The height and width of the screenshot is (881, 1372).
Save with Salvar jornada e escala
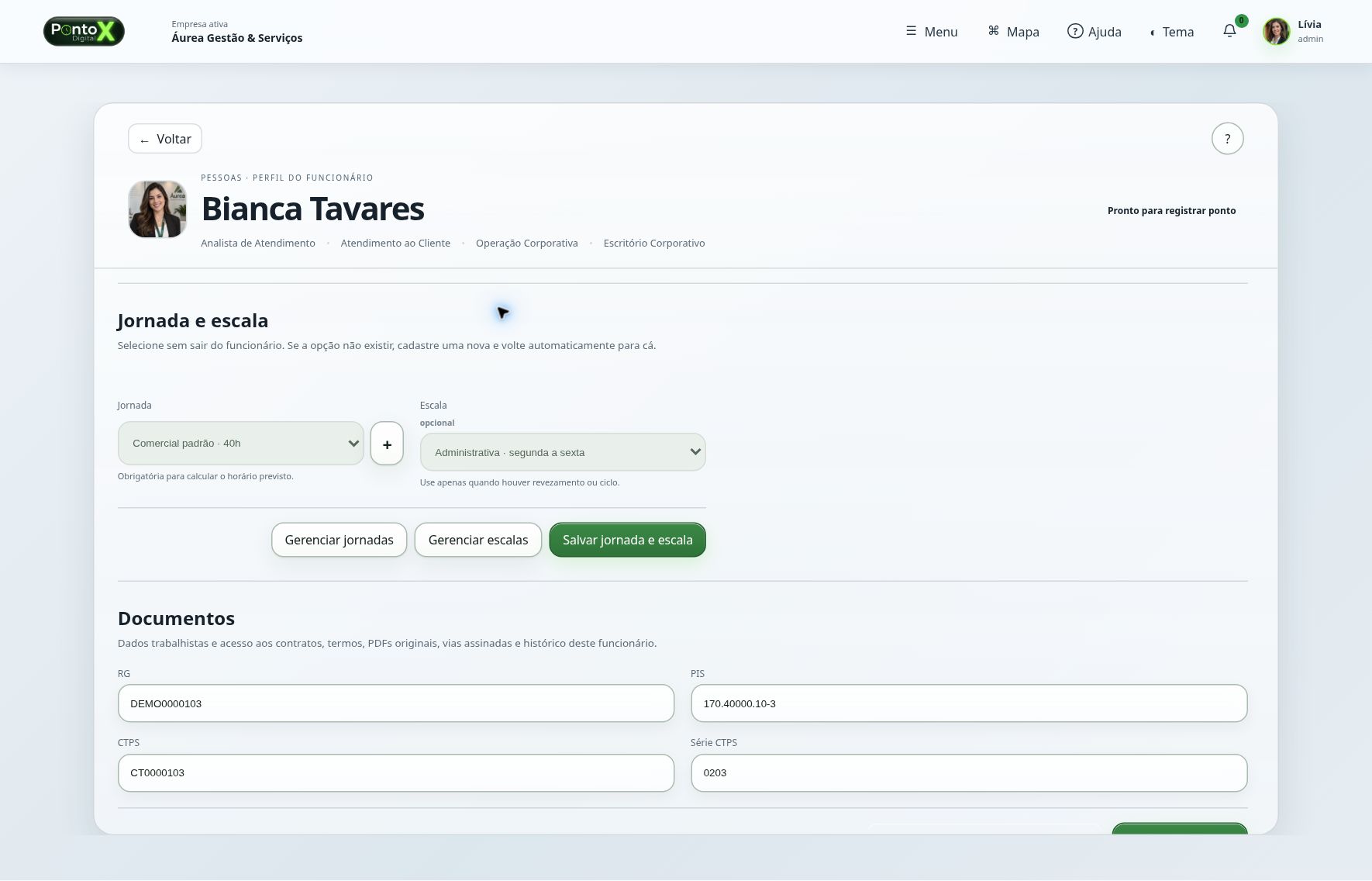628,540
